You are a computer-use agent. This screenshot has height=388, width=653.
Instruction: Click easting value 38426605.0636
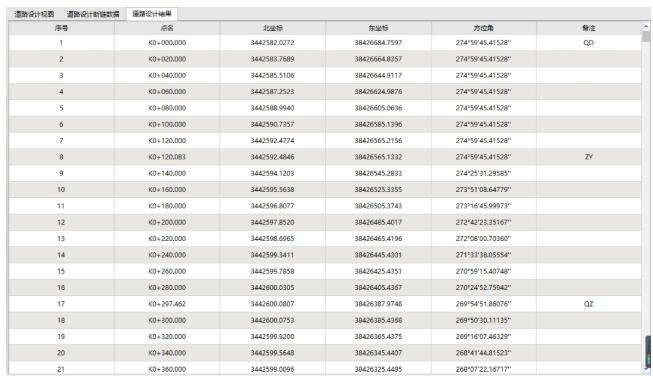tap(378, 108)
